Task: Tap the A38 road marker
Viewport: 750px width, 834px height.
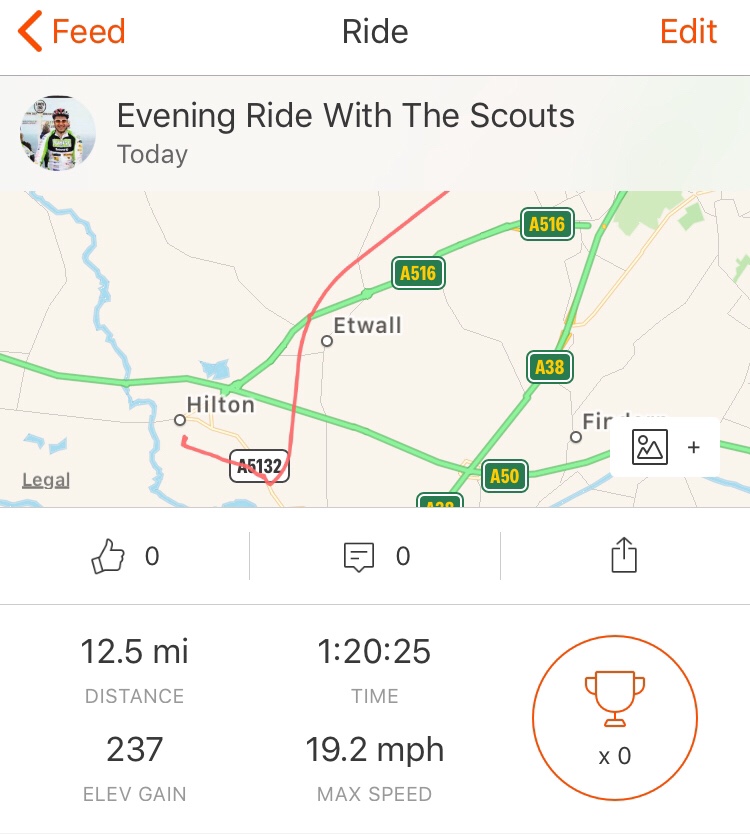Action: (x=549, y=367)
